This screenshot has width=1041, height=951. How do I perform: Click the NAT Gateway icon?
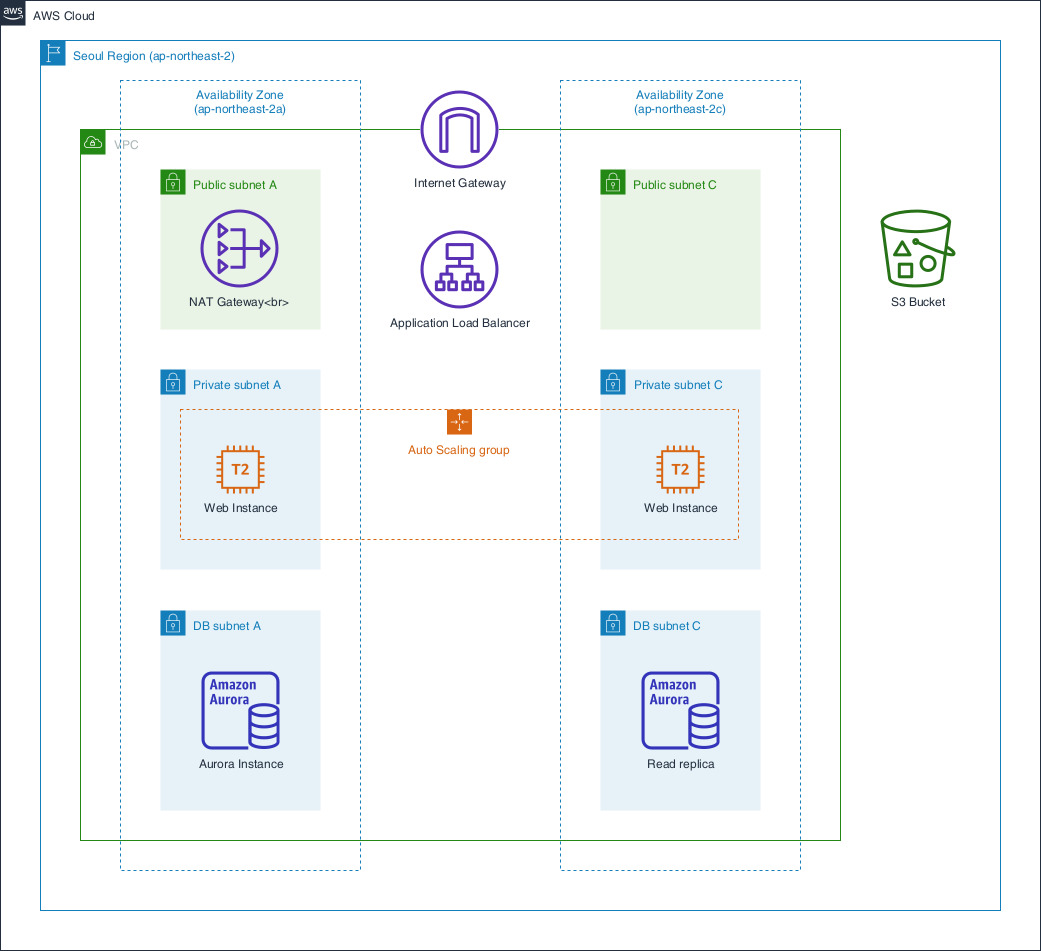240,248
